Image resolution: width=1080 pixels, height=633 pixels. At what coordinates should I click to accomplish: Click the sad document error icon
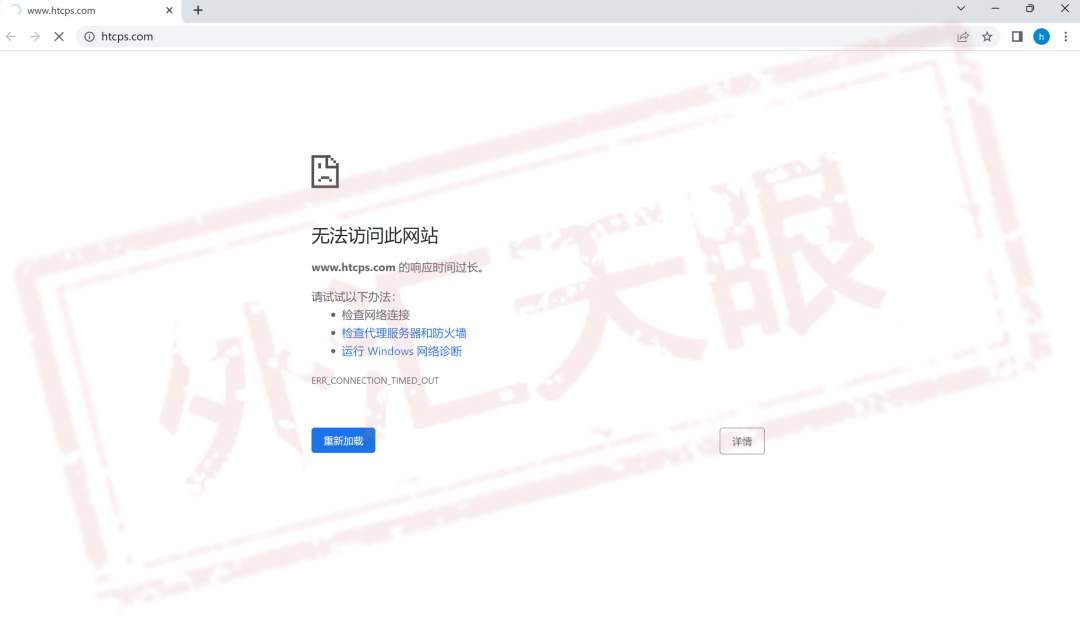[325, 170]
